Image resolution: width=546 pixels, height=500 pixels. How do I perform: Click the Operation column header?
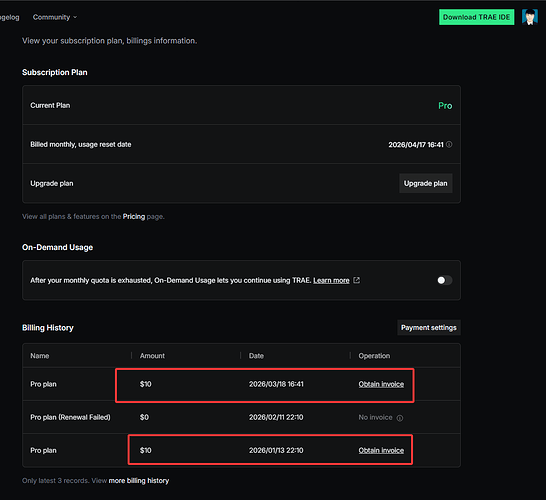(x=374, y=356)
